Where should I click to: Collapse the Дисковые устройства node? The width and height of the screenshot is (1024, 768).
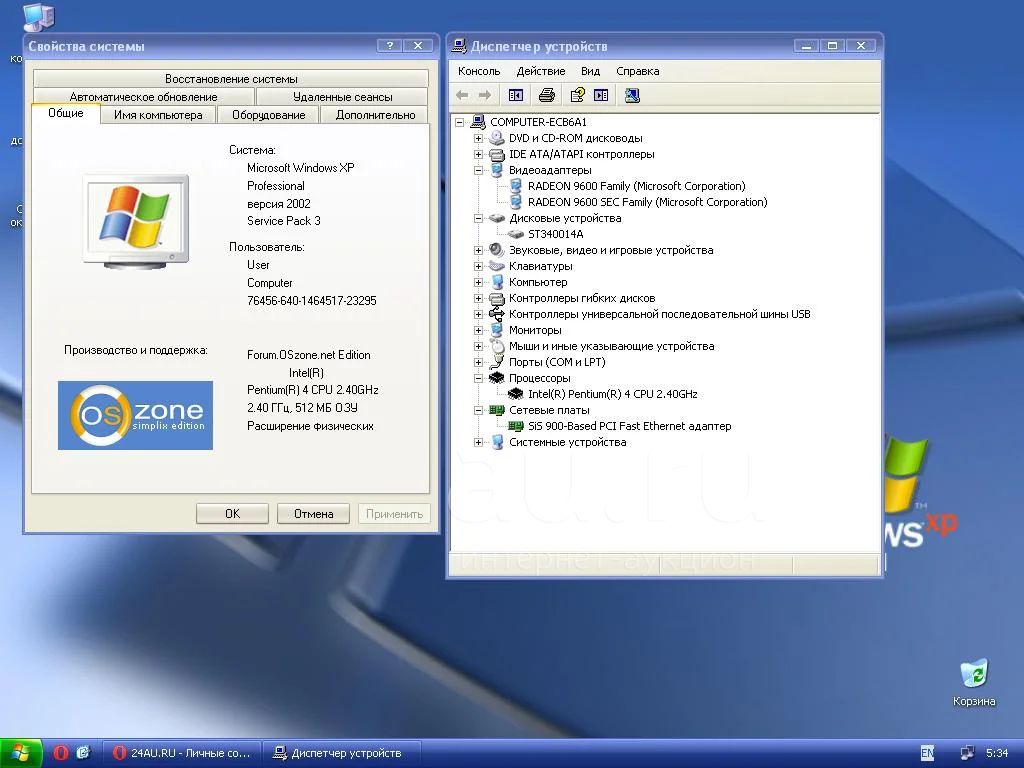click(479, 219)
